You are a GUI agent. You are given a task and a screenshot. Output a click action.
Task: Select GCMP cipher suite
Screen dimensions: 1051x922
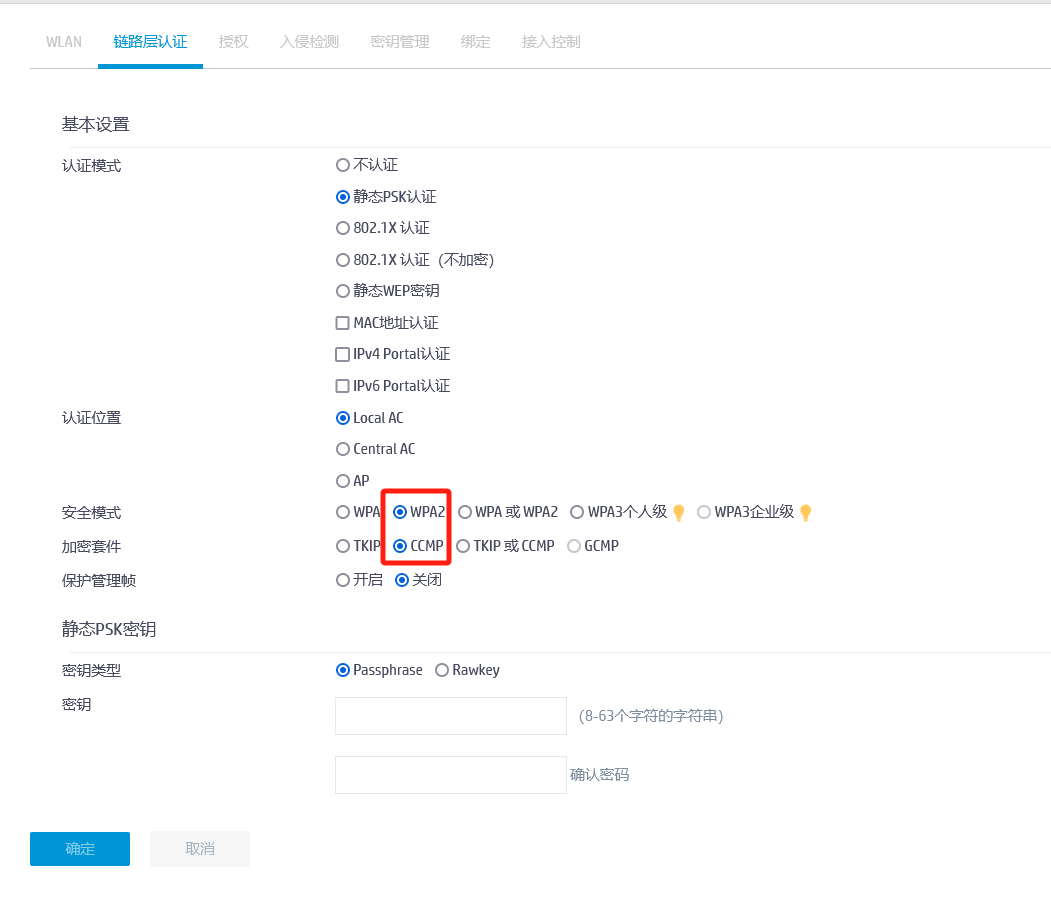click(574, 546)
